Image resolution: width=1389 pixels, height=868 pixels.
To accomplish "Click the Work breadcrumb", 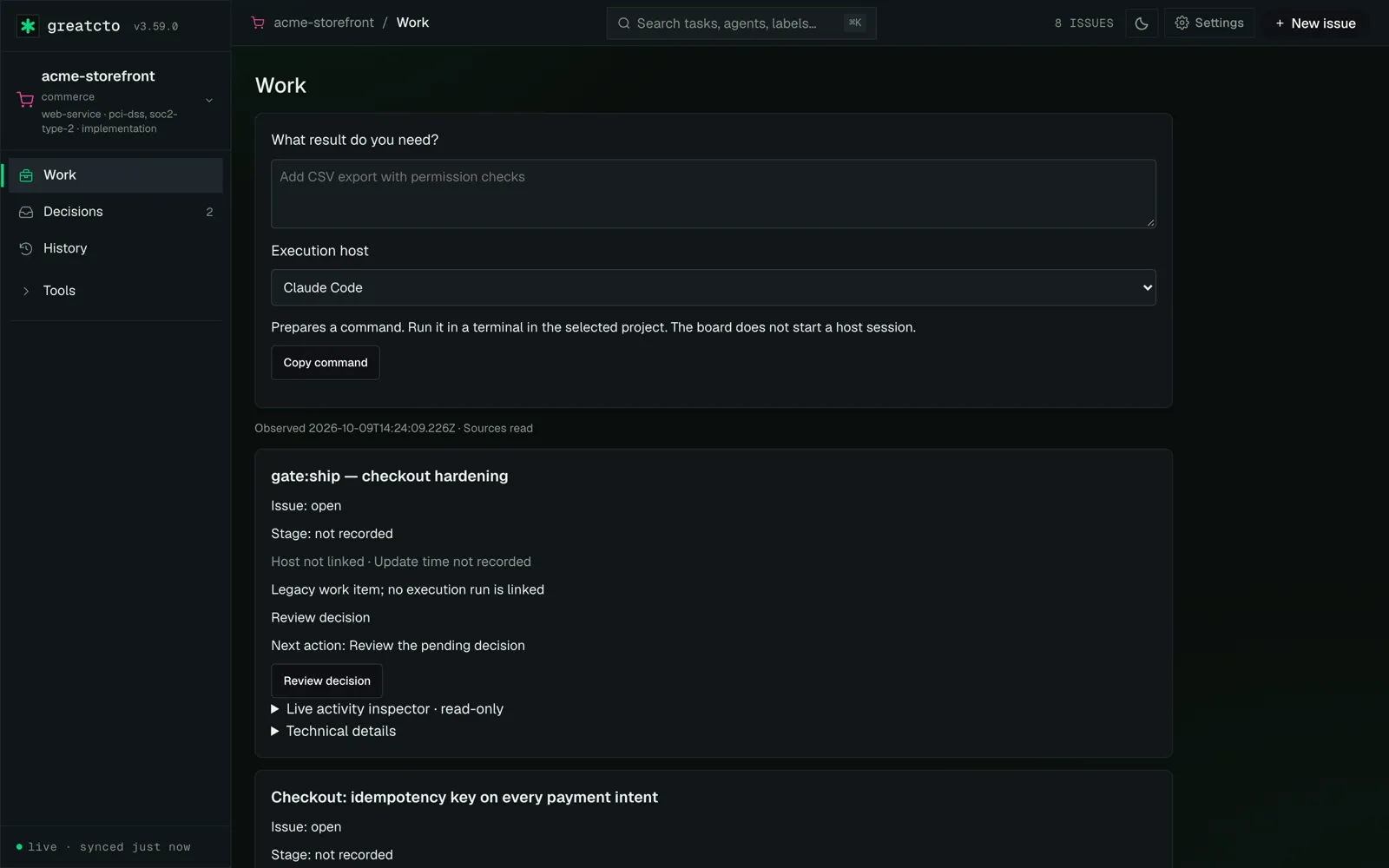I will (x=412, y=23).
